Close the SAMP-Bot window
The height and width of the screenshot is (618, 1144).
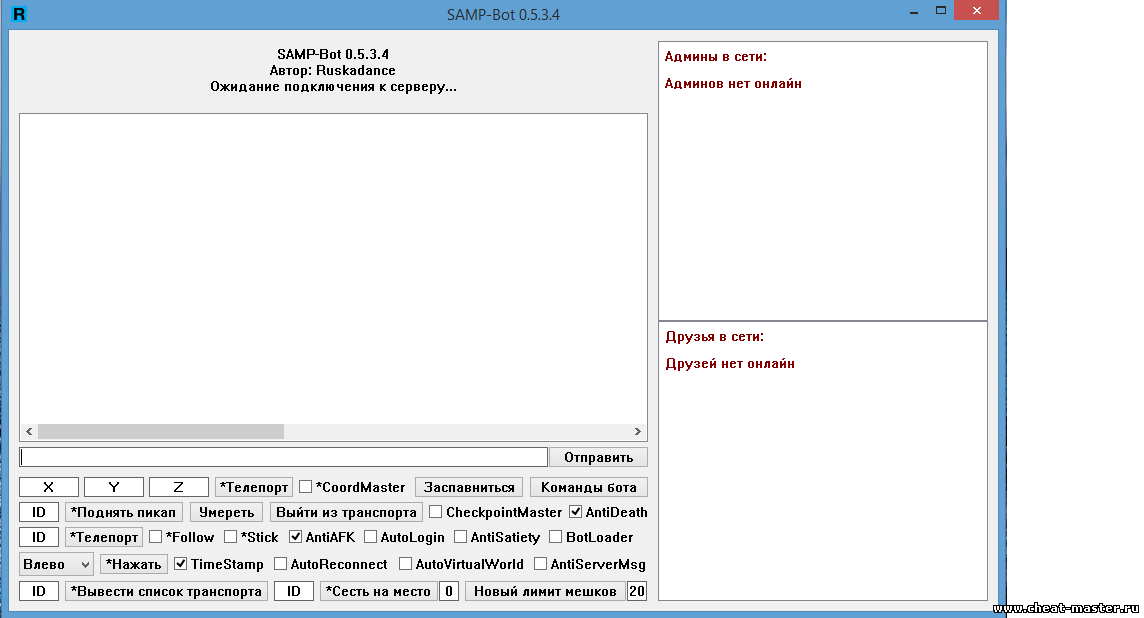[976, 10]
